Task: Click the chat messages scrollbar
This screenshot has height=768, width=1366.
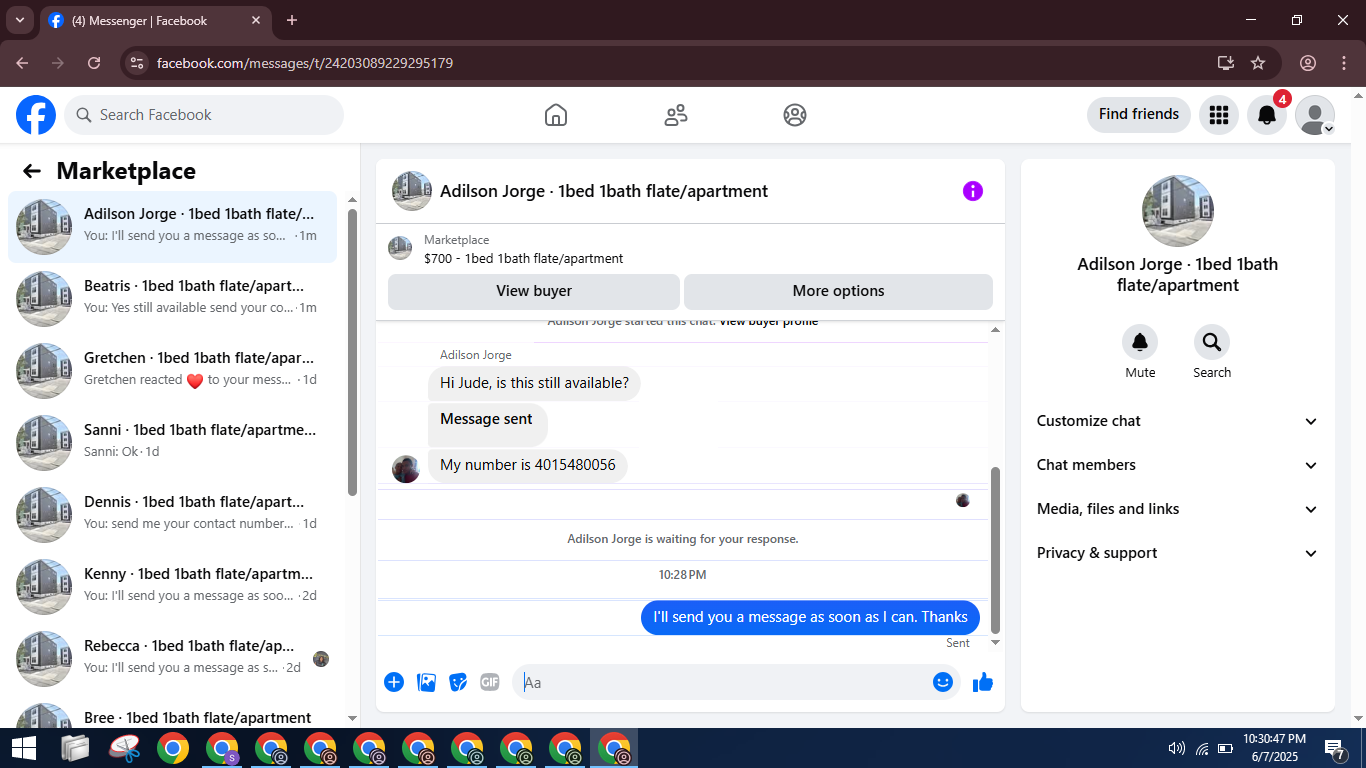Action: point(995,550)
